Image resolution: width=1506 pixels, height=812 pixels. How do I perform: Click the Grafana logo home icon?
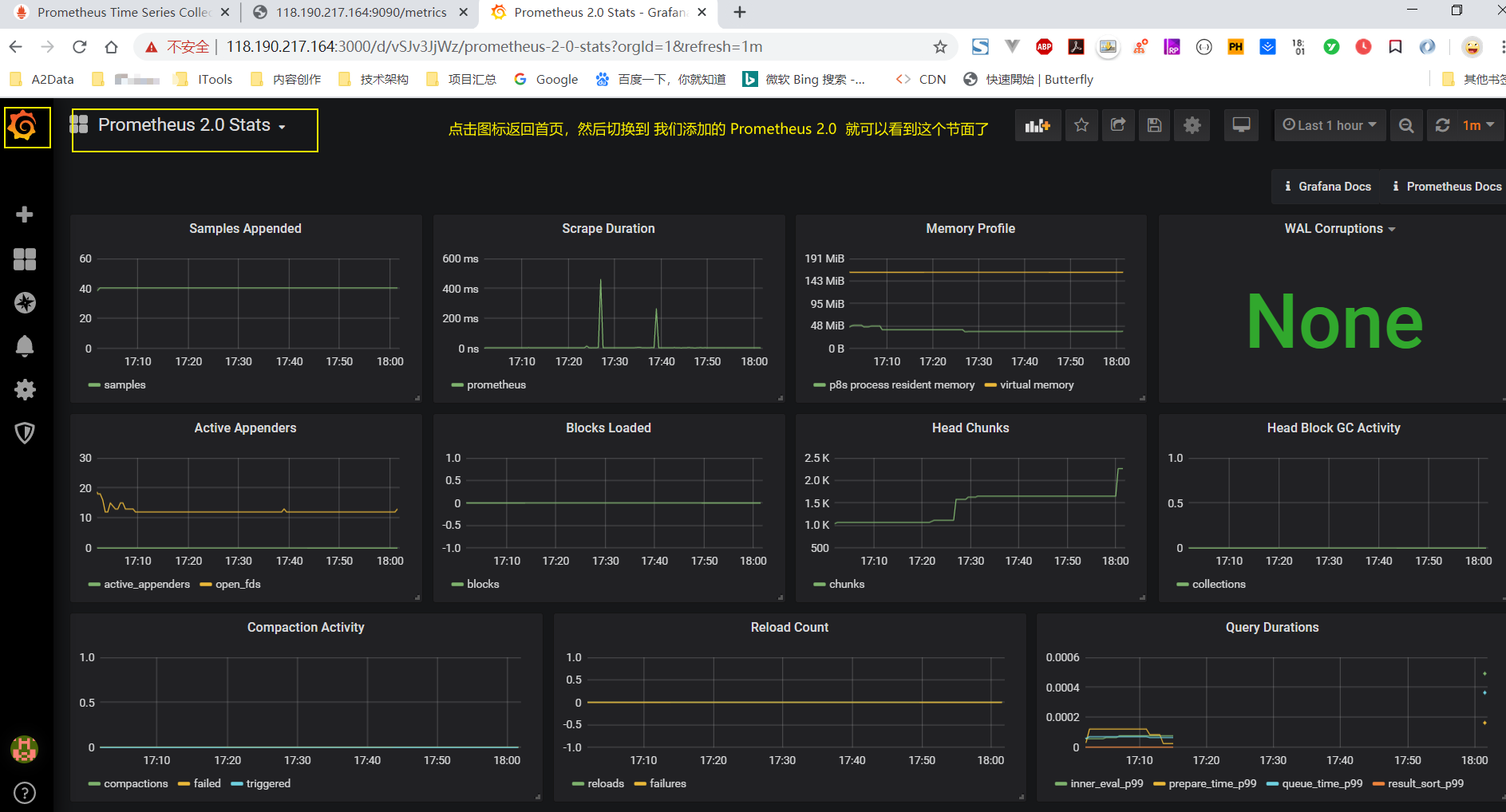(24, 127)
